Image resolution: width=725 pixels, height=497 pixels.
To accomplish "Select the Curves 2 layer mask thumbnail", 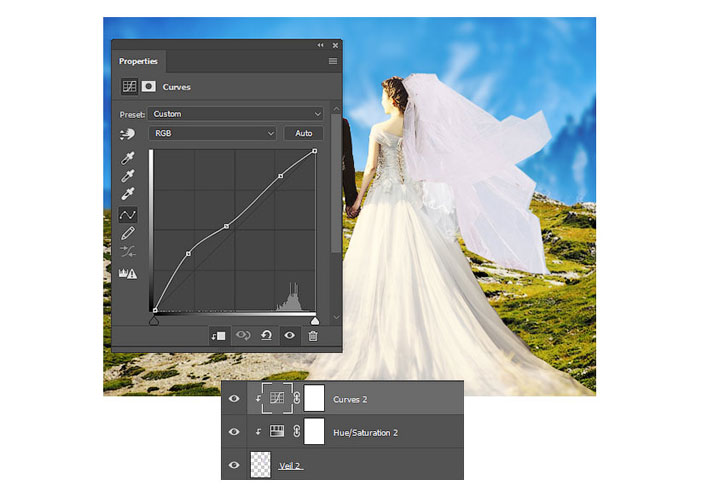I will pyautogui.click(x=314, y=398).
